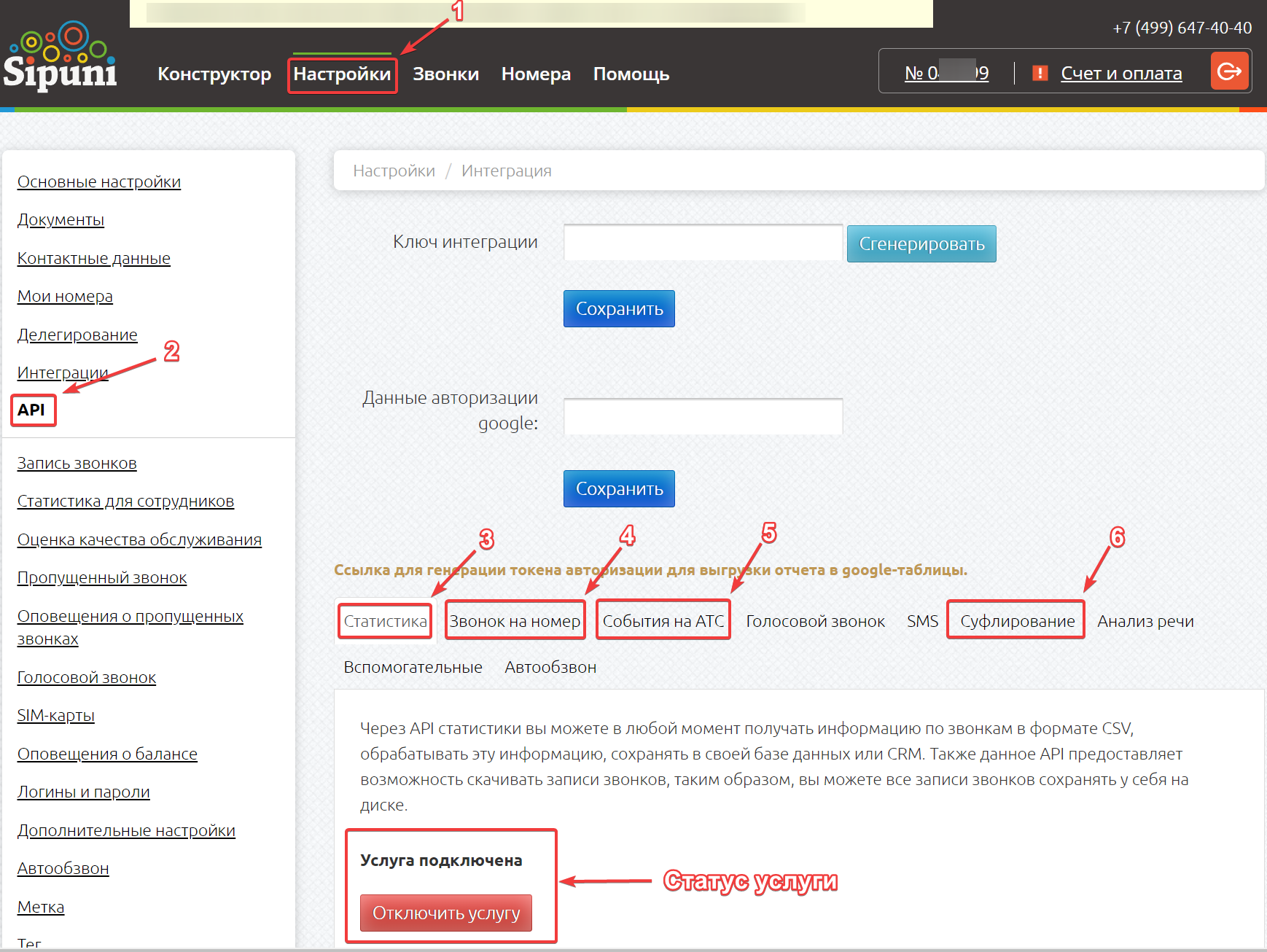Image resolution: width=1267 pixels, height=952 pixels.
Task: Open Счет и оплата link
Action: [x=1121, y=73]
